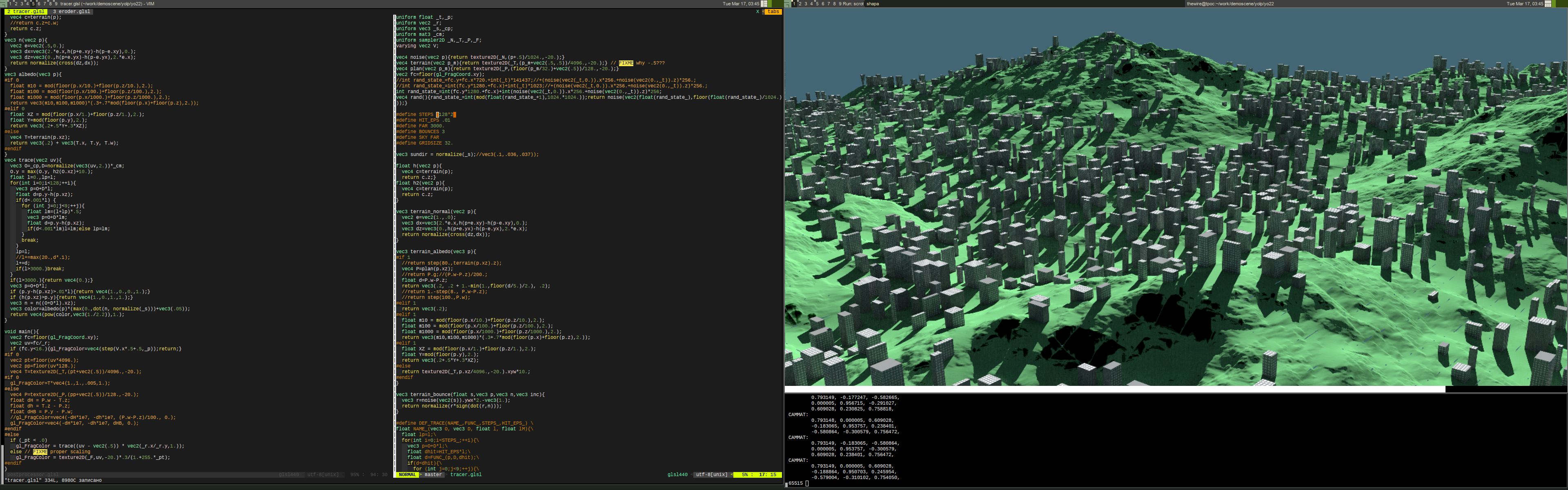This screenshot has height=490, width=1568.
Task: Switch to the tracer.glsl vim tab
Action: tap(26, 11)
